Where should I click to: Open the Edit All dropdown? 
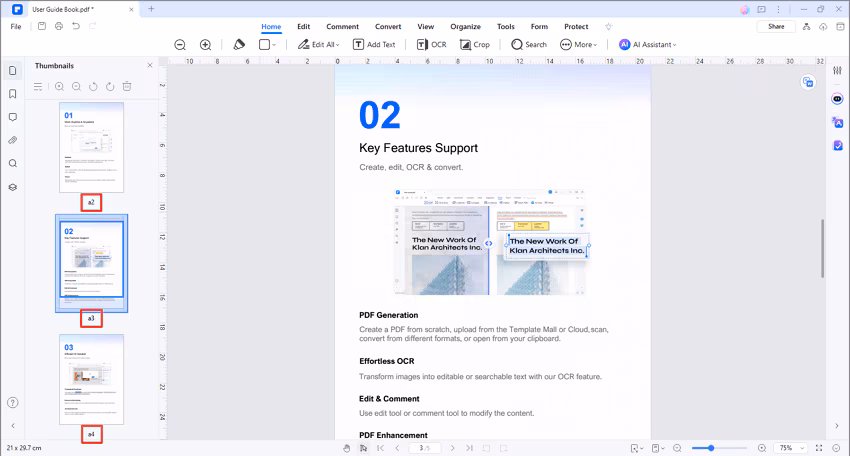pos(319,44)
